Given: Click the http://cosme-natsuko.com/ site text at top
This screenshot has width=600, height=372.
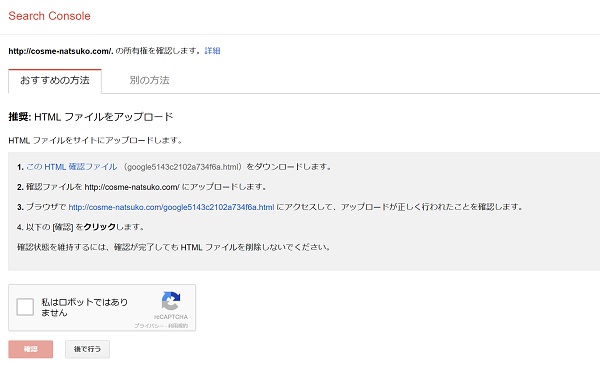Looking at the screenshot, I should (61, 51).
